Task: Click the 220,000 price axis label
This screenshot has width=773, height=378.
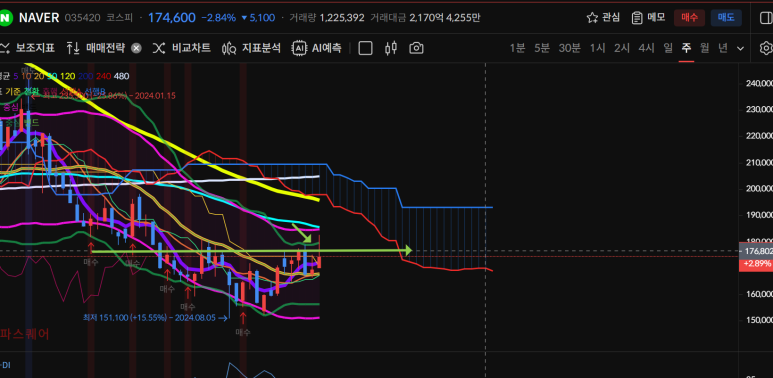Action: 760,136
